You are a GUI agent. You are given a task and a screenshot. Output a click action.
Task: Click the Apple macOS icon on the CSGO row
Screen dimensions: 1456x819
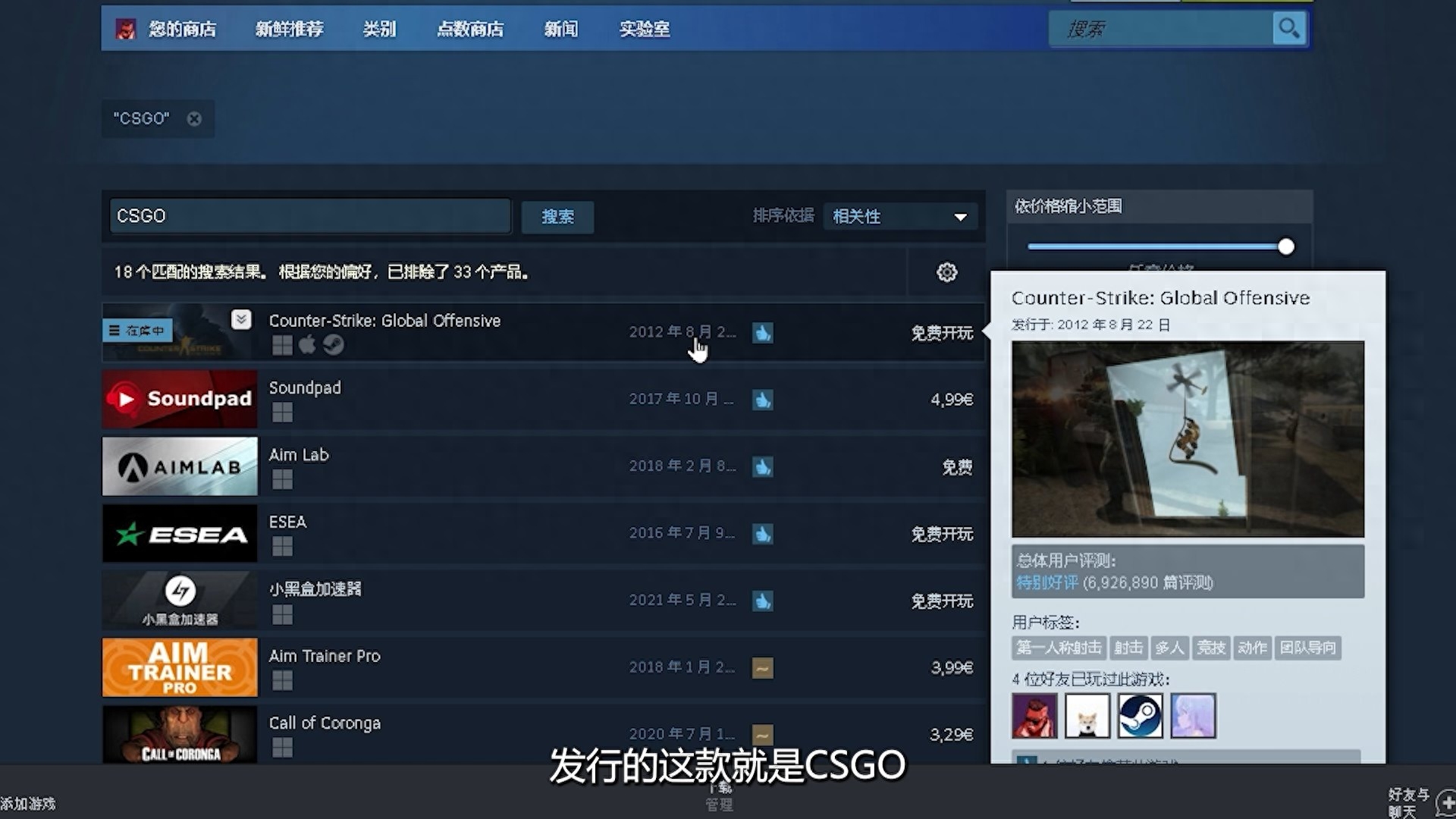[307, 344]
